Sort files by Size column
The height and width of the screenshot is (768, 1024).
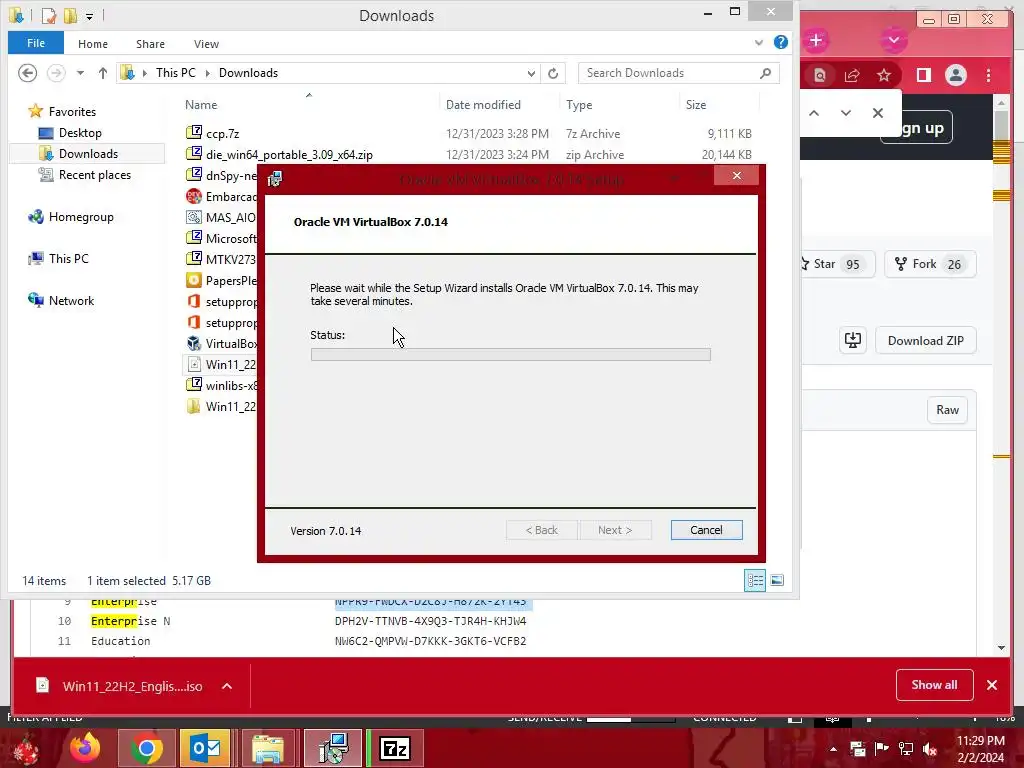point(696,104)
